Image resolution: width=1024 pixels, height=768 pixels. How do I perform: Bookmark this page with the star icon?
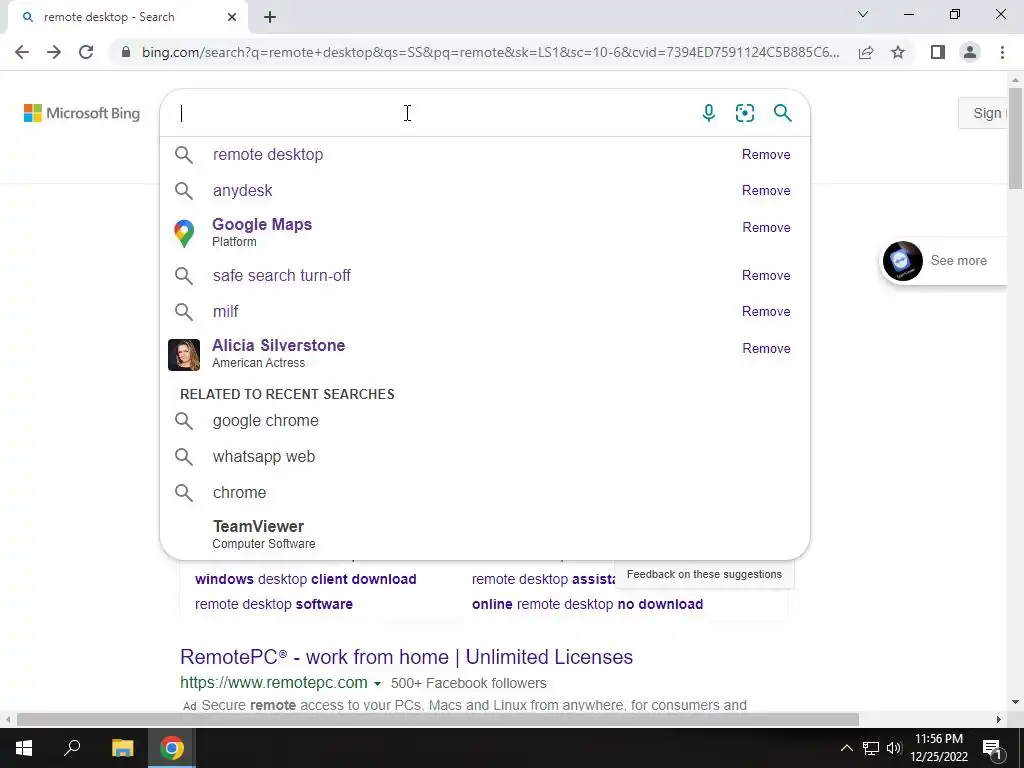click(898, 52)
